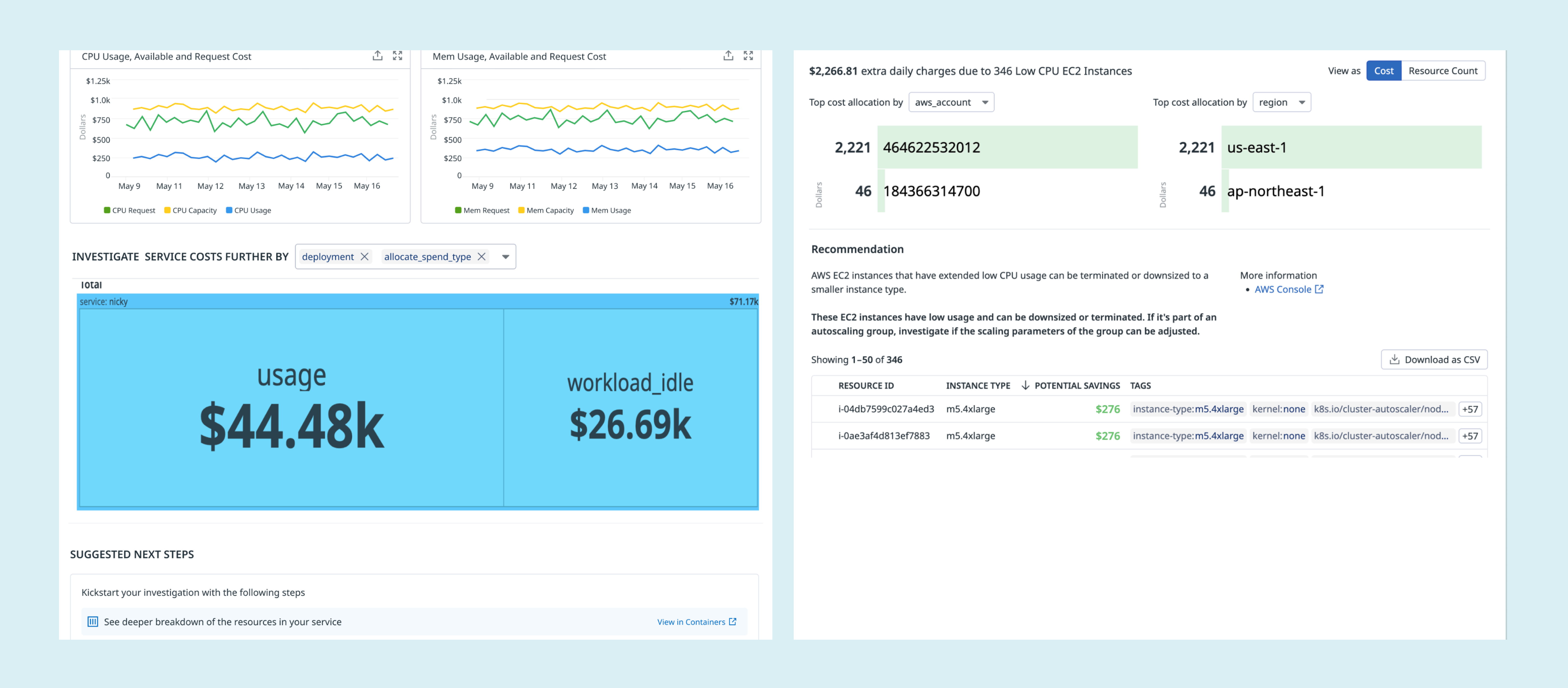Click Download as CSV button
Image resolution: width=1568 pixels, height=688 pixels.
[1434, 359]
